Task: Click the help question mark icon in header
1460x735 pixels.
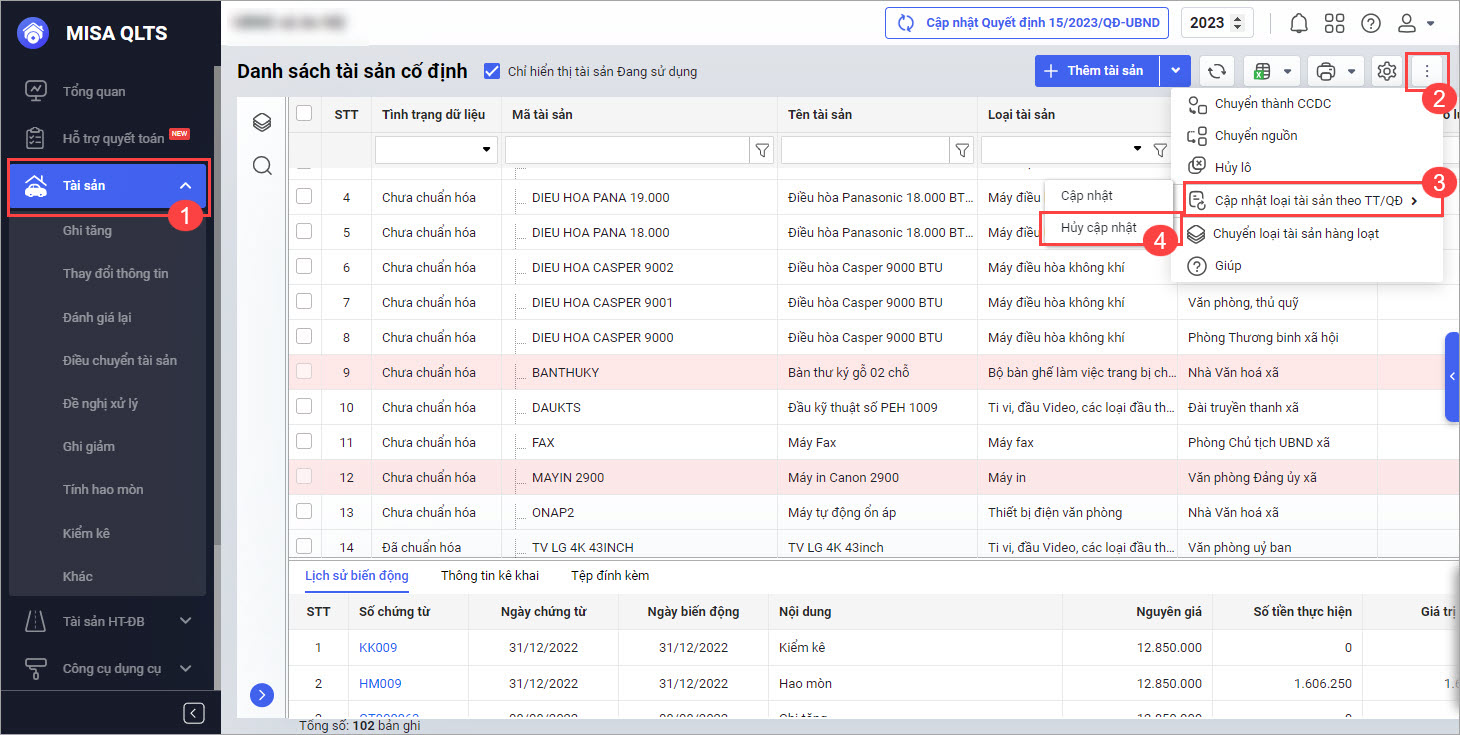Action: (x=1371, y=23)
